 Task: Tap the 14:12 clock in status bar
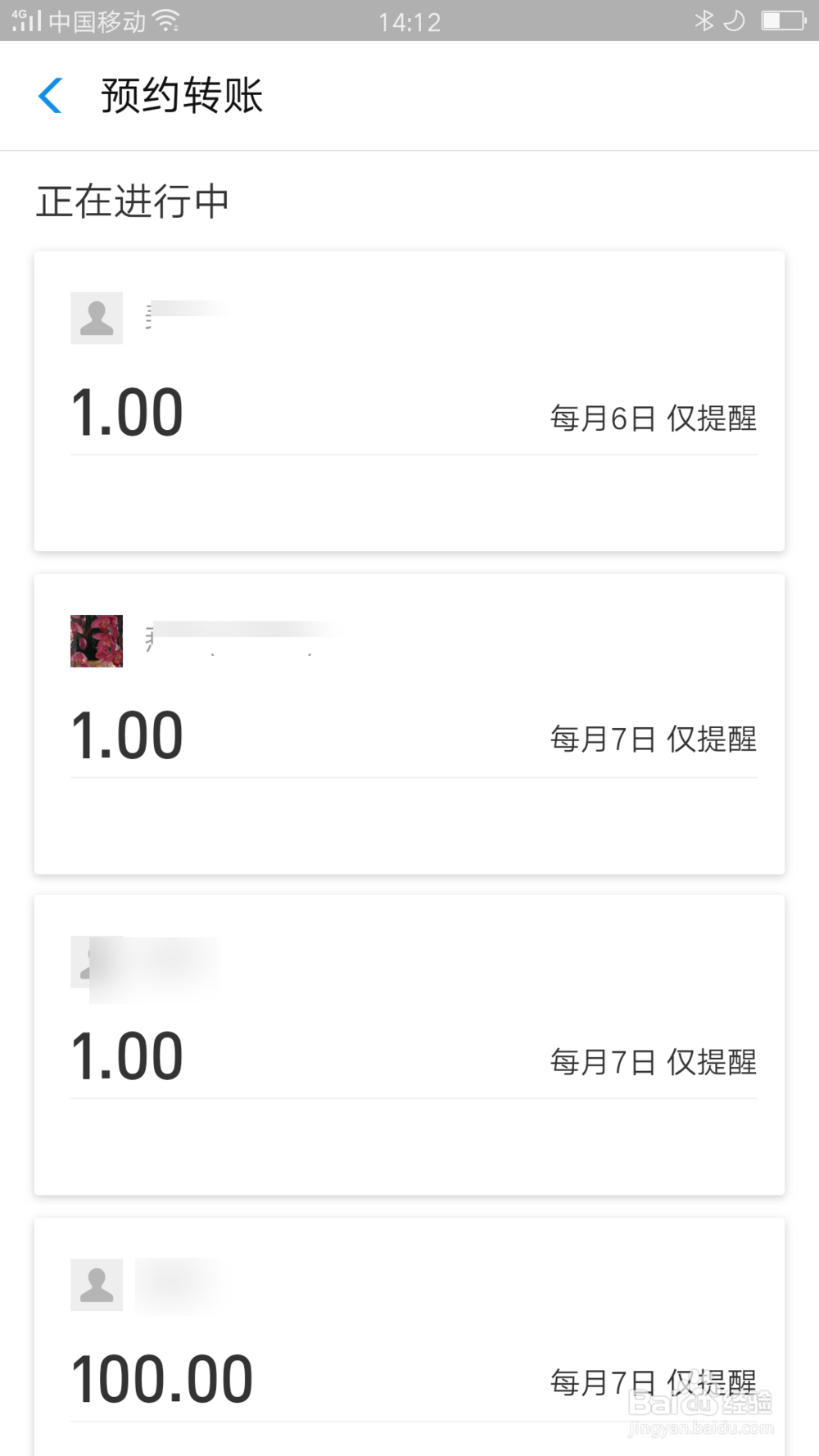pyautogui.click(x=409, y=22)
